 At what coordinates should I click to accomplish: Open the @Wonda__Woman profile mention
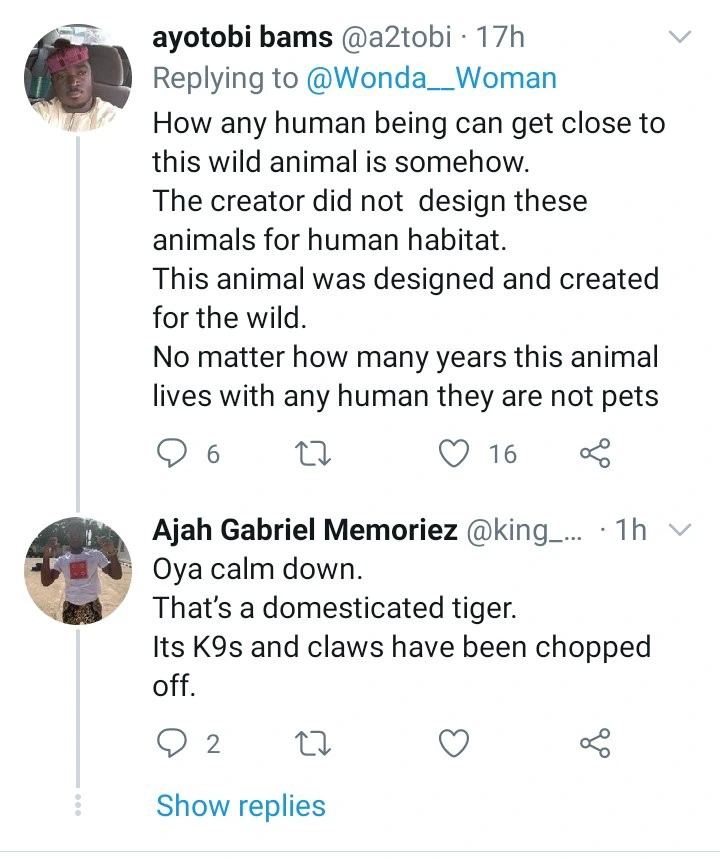coord(431,79)
